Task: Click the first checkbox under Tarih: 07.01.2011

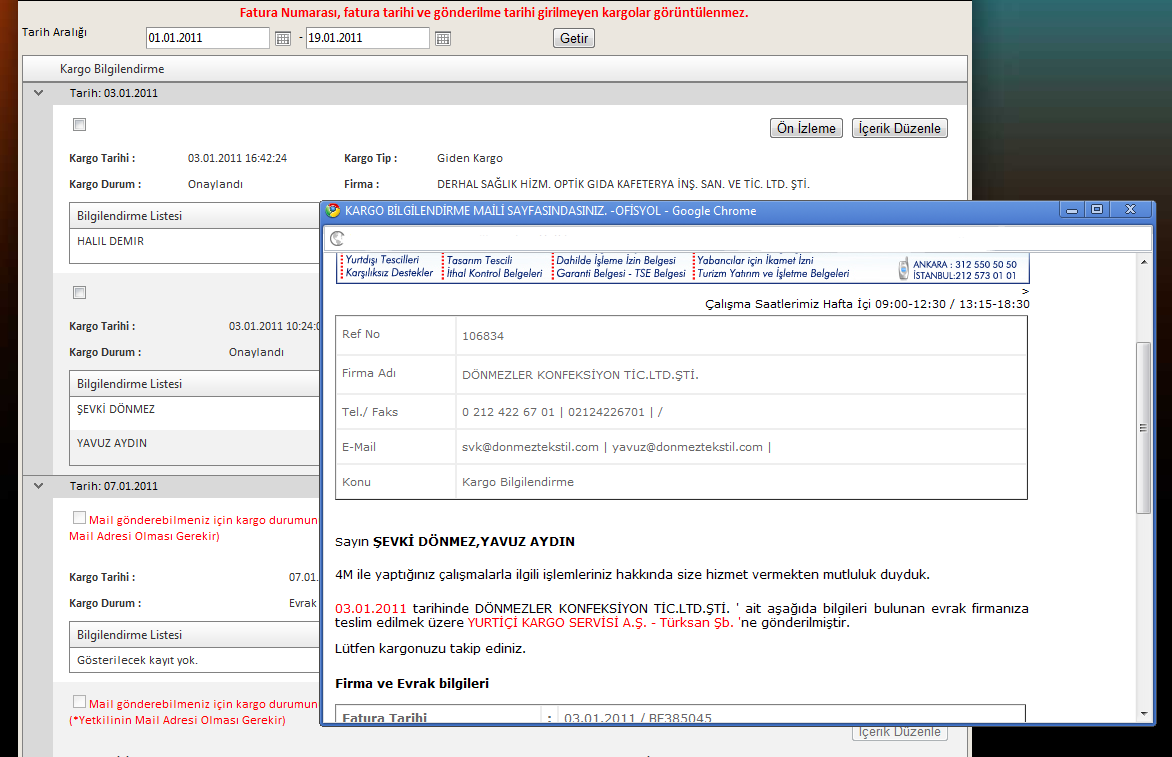Action: (x=80, y=518)
